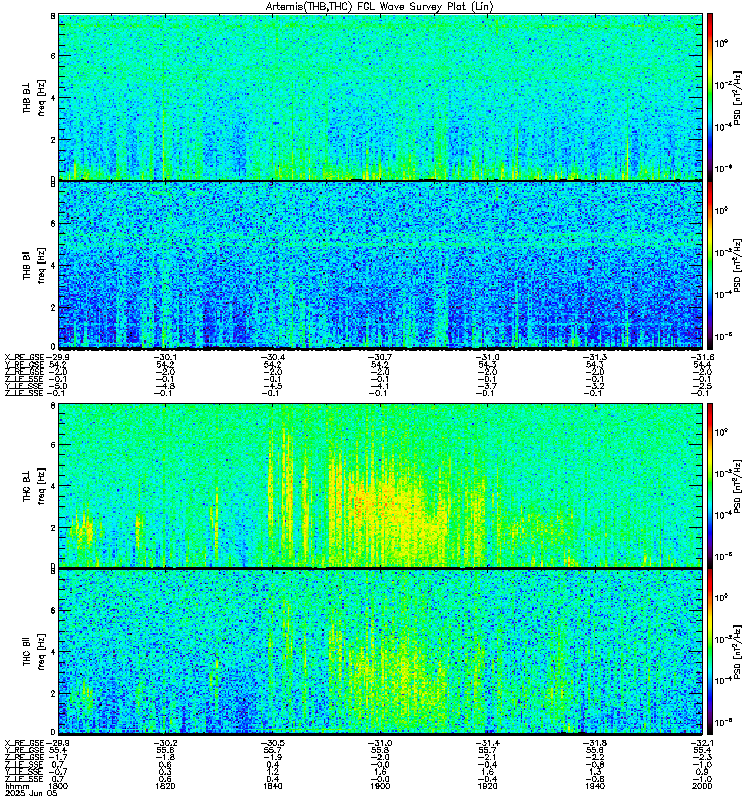This screenshot has height=800, width=750.
Task: Click the THC B-parallel PSD [nT²/Hz] colorbar label
Action: click(737, 652)
